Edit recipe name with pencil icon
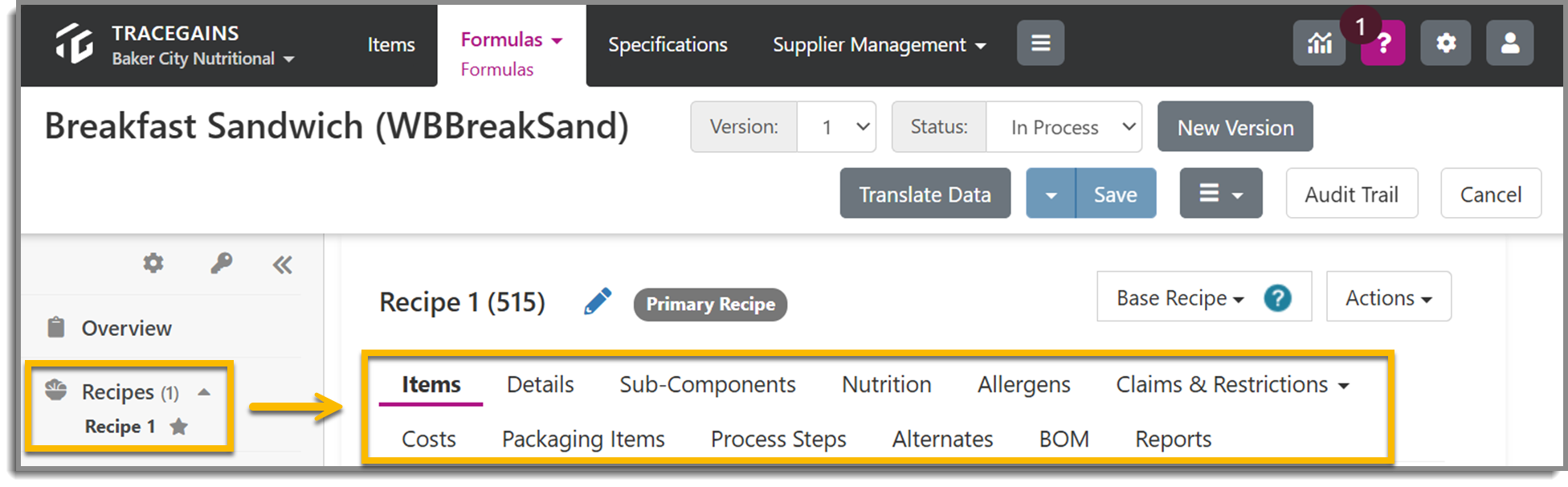 598,301
